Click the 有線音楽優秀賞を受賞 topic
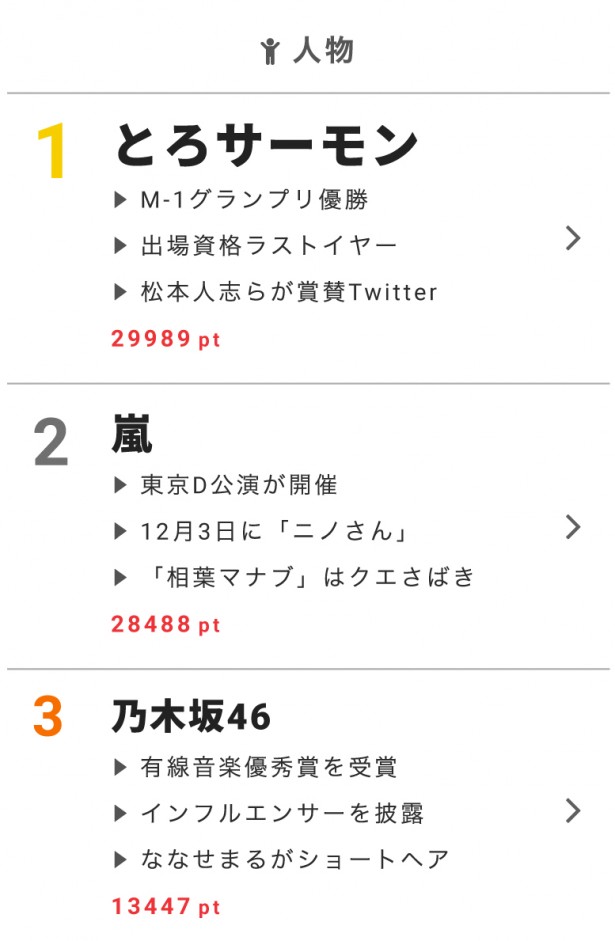This screenshot has height=941, width=615. [x=269, y=767]
